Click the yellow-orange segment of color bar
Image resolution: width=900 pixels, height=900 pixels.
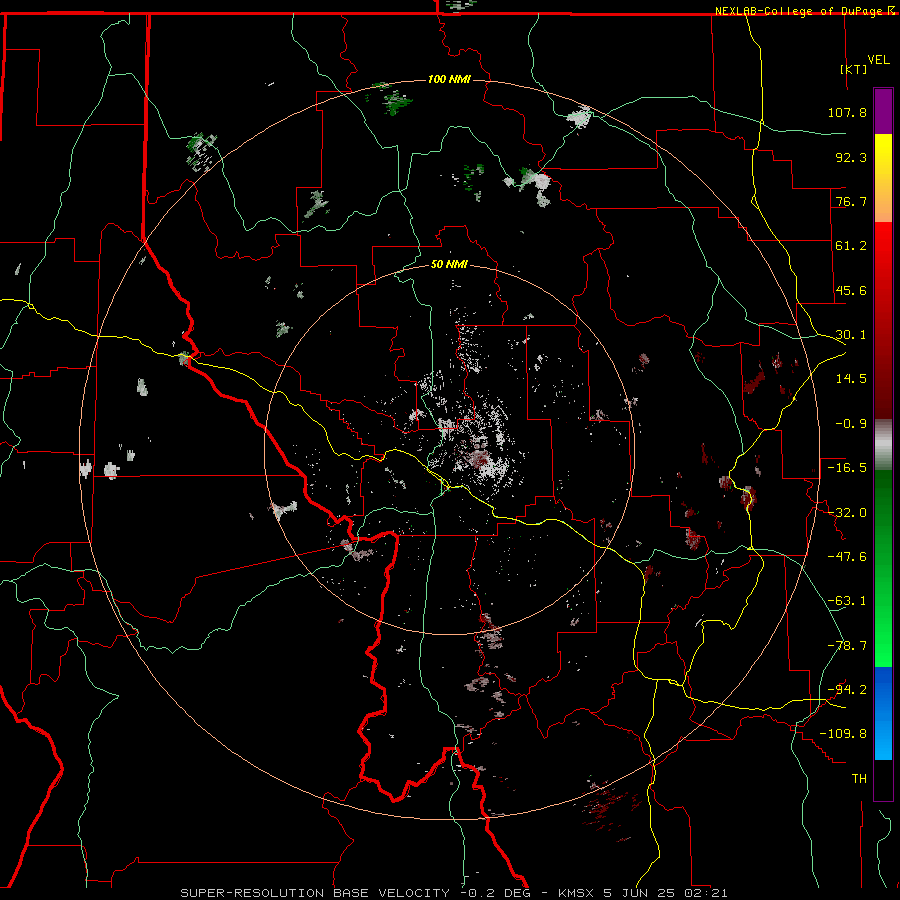click(x=883, y=178)
